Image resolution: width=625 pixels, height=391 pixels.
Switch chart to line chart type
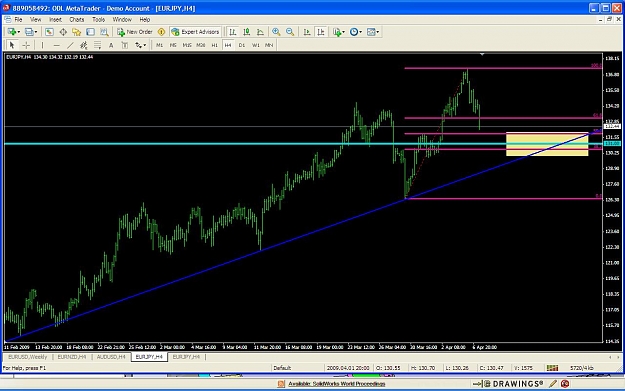(260, 32)
